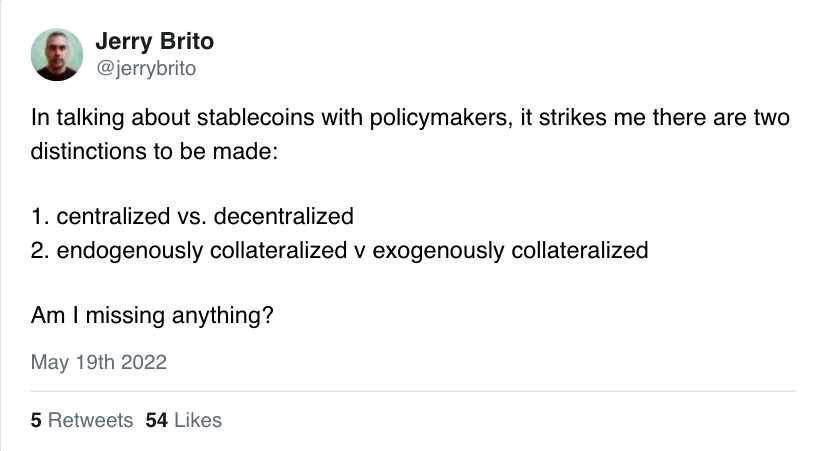Click the retweet count number 5
821x451 pixels.
(36, 420)
